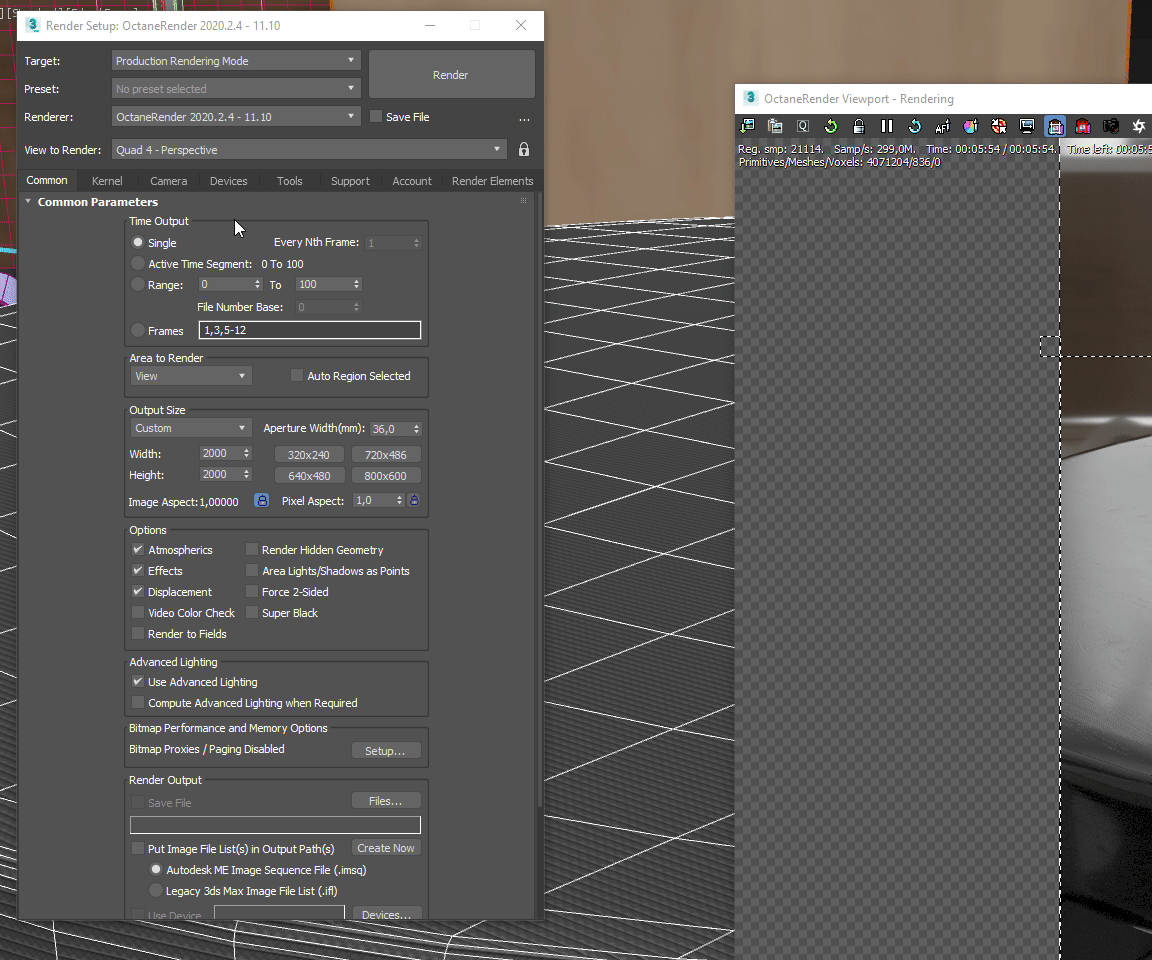This screenshot has width=1152, height=960.
Task: Switch to the Kernel tab
Action: click(107, 181)
